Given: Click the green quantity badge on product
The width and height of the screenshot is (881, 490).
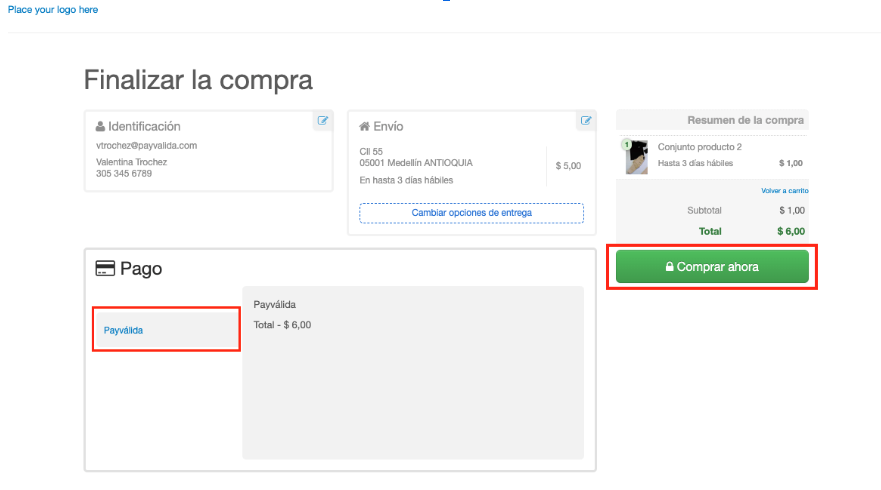Looking at the screenshot, I should (x=627, y=145).
